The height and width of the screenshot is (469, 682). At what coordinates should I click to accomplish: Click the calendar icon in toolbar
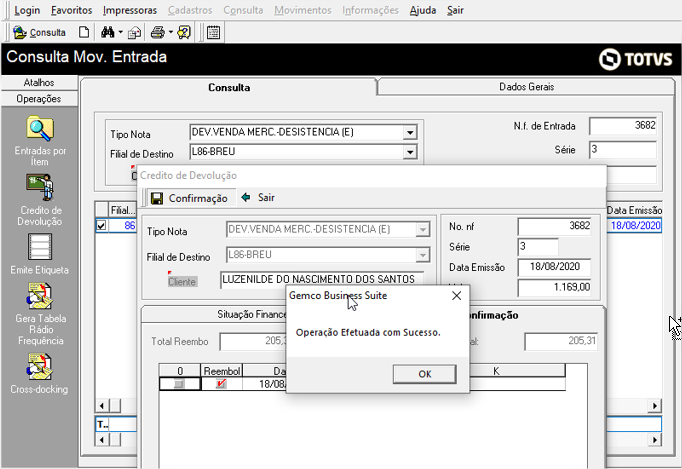(213, 32)
